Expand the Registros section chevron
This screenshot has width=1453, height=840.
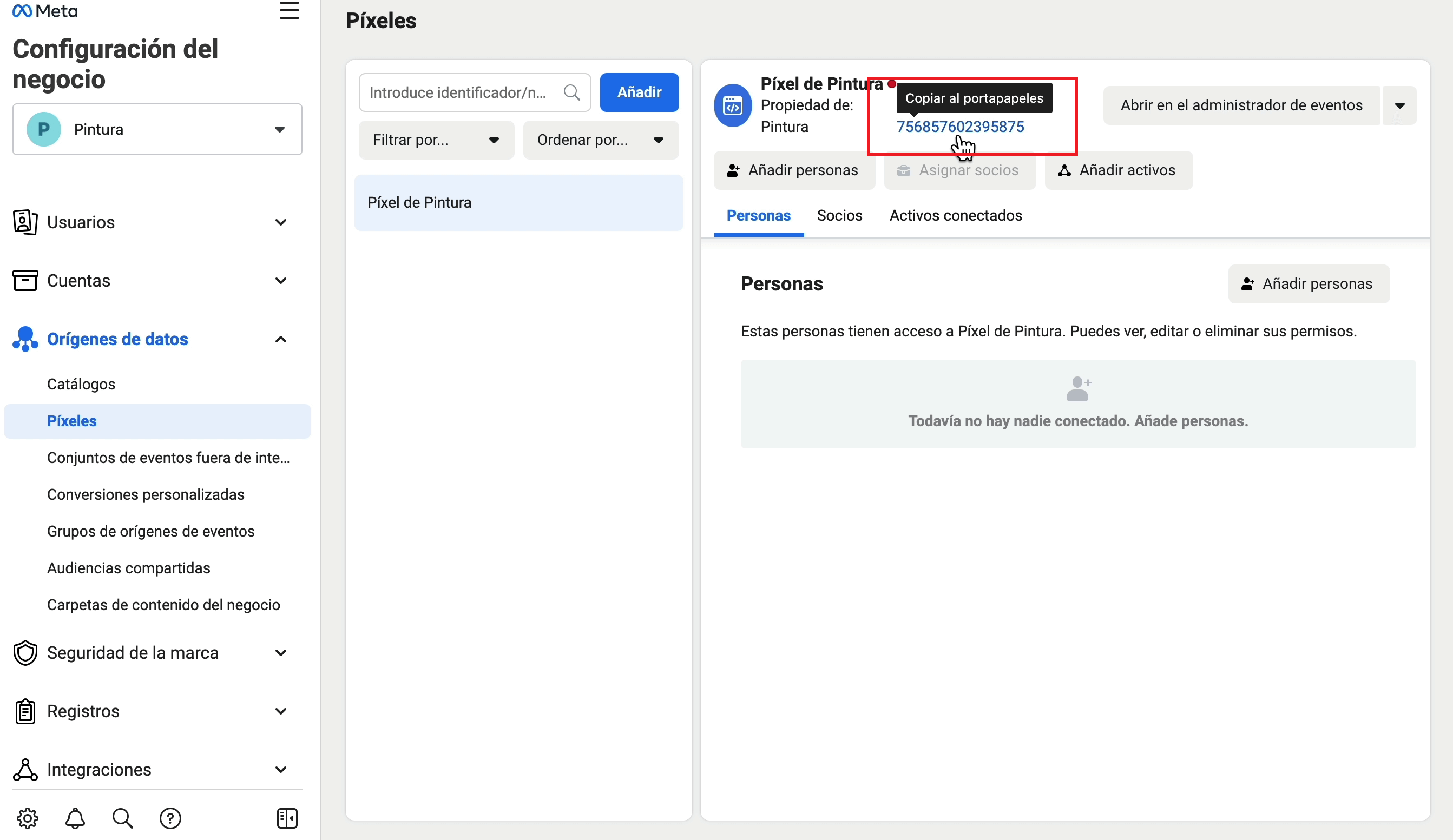pyautogui.click(x=281, y=711)
